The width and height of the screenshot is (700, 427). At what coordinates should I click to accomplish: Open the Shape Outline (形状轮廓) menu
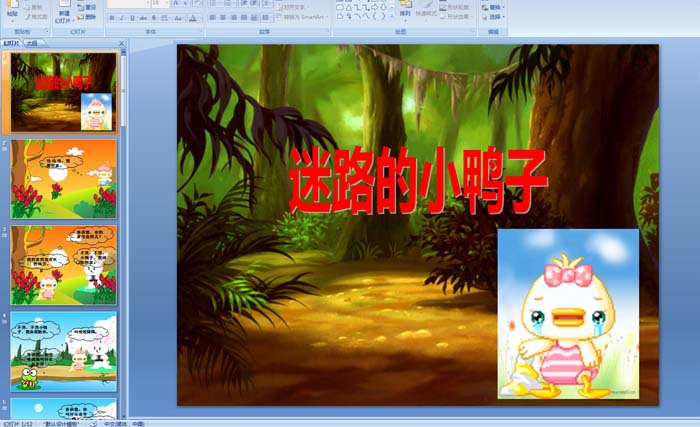[x=454, y=7]
